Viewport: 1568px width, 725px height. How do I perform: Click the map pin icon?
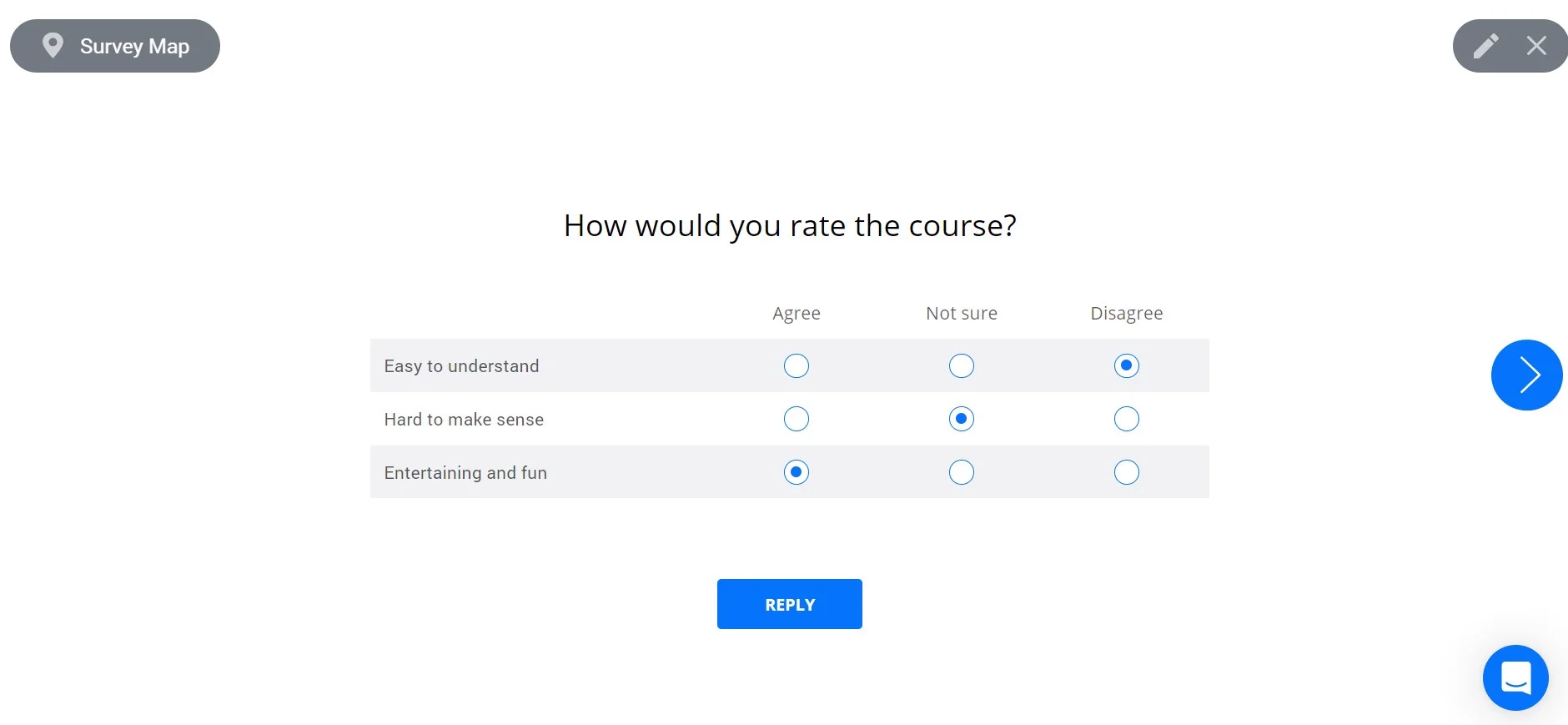click(x=53, y=45)
